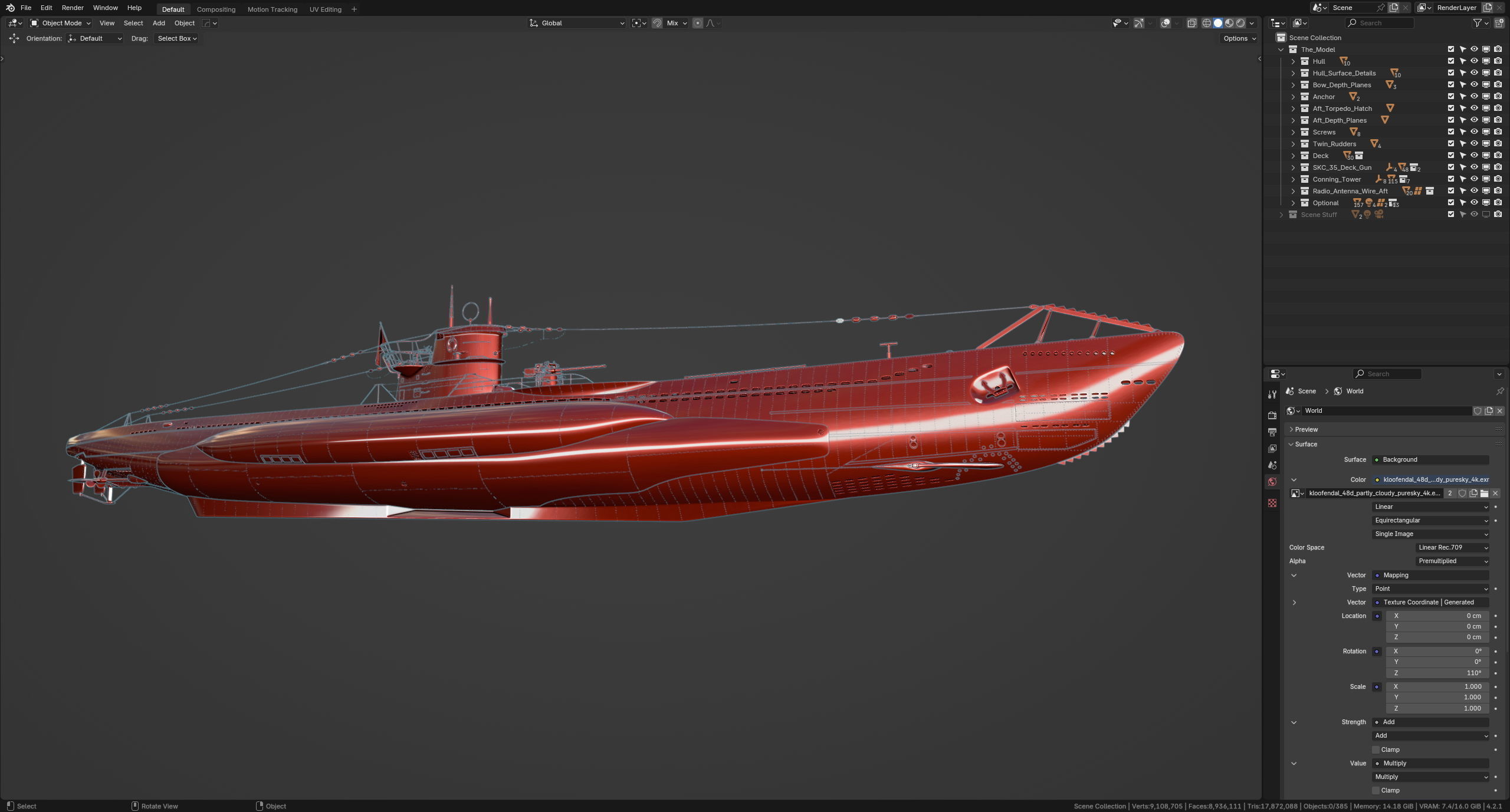Screen dimensions: 1510x812
Task: Add a new workspace tab with plus
Action: 354,9
